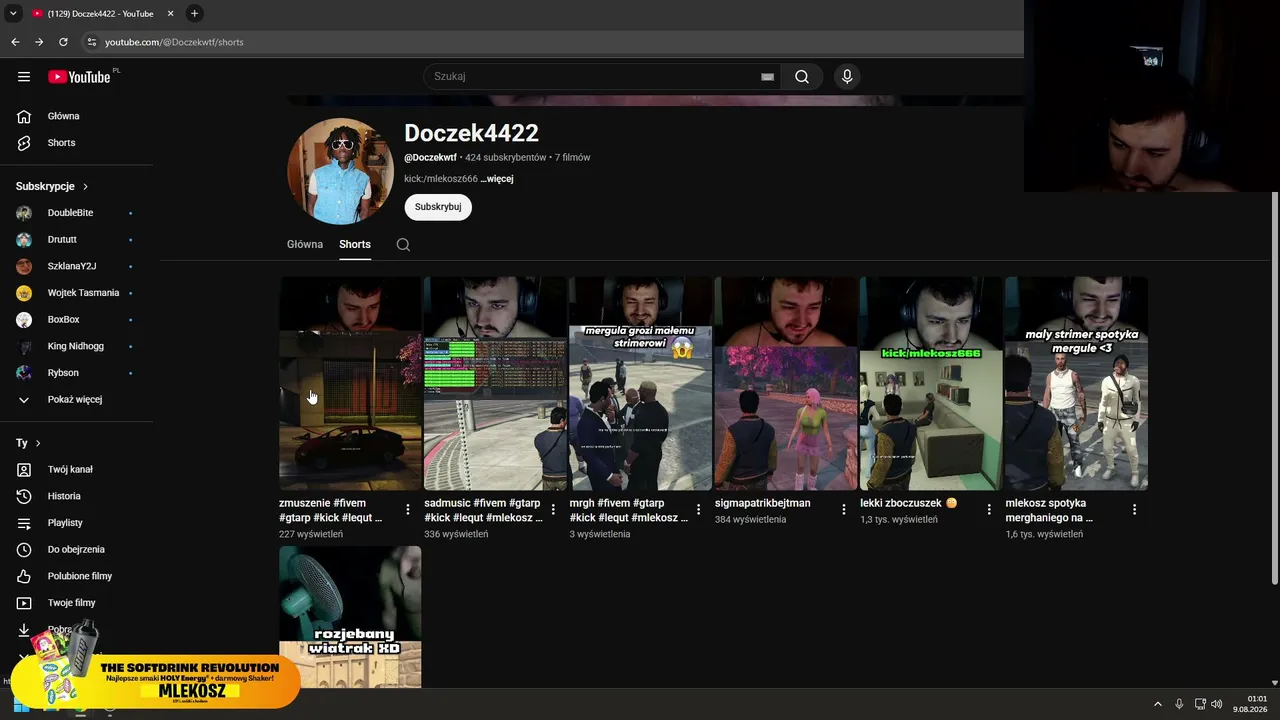Open options for mrgh short
The width and height of the screenshot is (1280, 720).
pos(698,510)
